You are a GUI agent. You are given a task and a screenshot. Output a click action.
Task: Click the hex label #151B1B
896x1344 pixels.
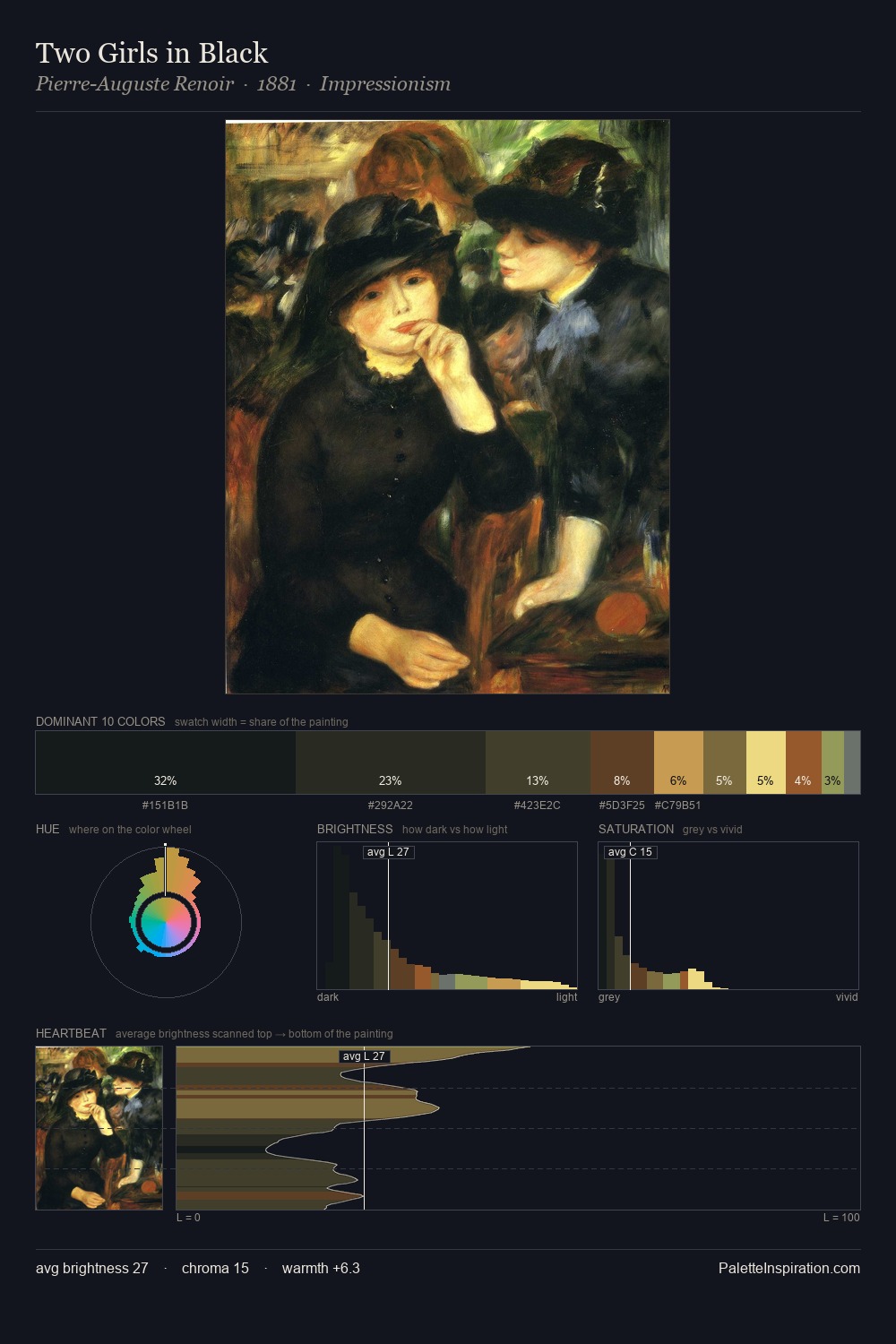(x=165, y=806)
